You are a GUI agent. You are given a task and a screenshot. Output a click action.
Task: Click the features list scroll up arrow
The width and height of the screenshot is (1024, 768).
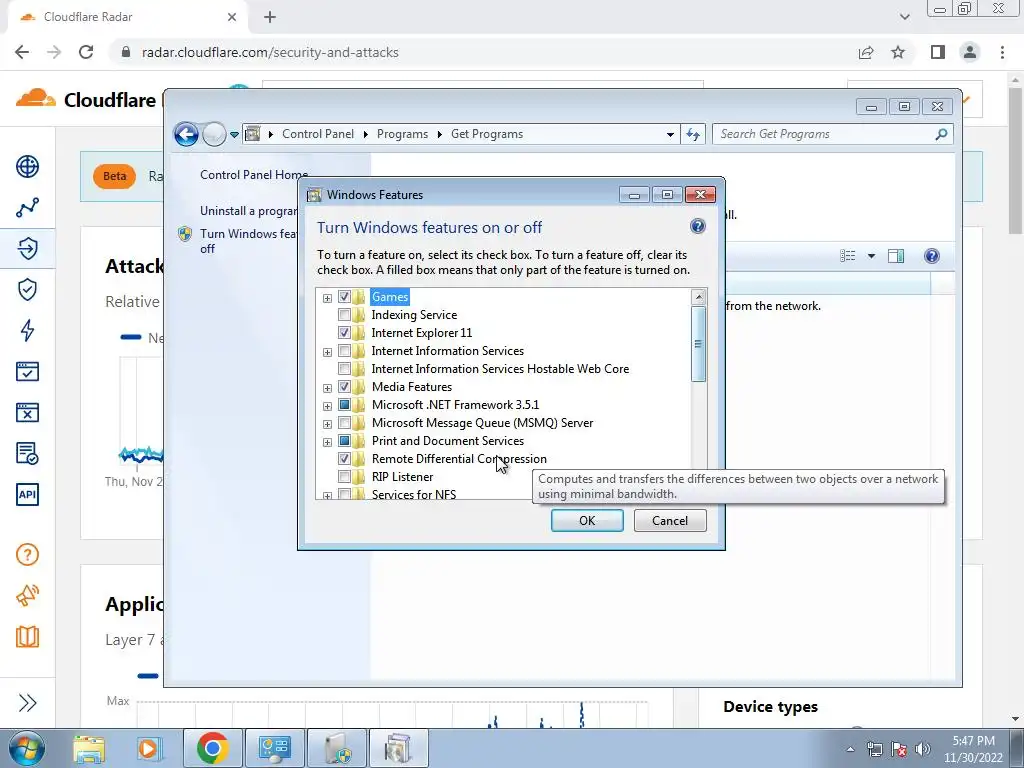click(698, 297)
